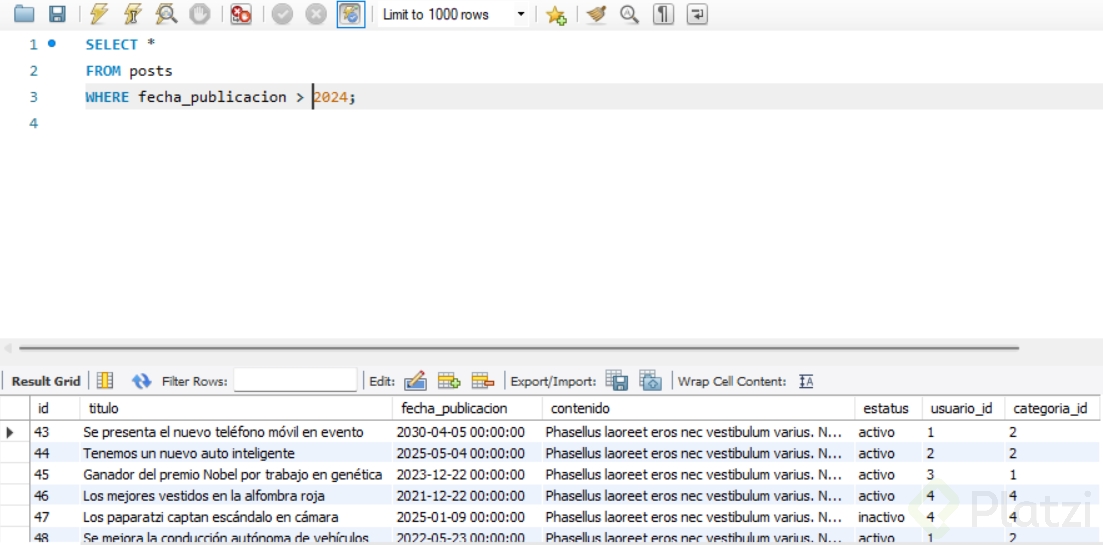Save the script with the floppy disk icon
This screenshot has height=545, width=1103.
tap(57, 13)
